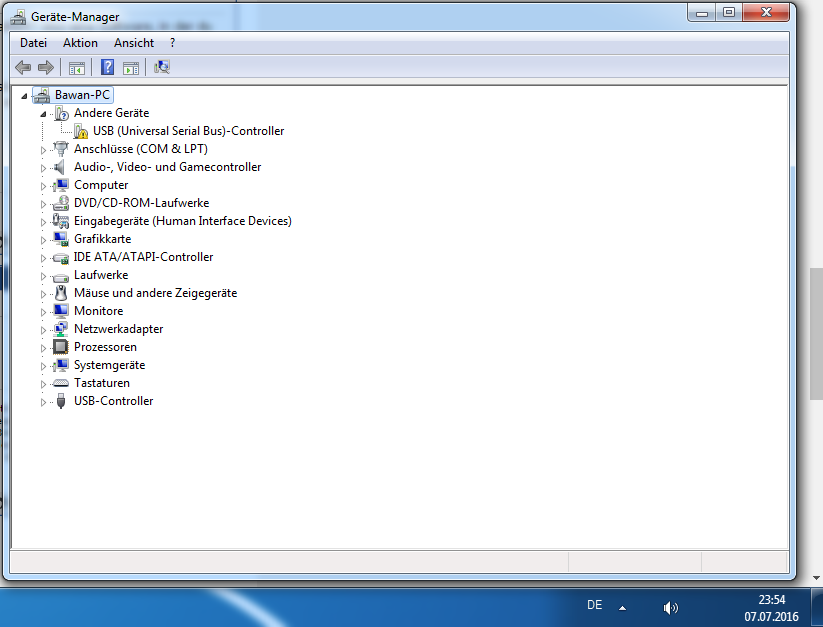This screenshot has width=823, height=627.
Task: Expand the Grafikkarte category arrow
Action: pyautogui.click(x=43, y=240)
